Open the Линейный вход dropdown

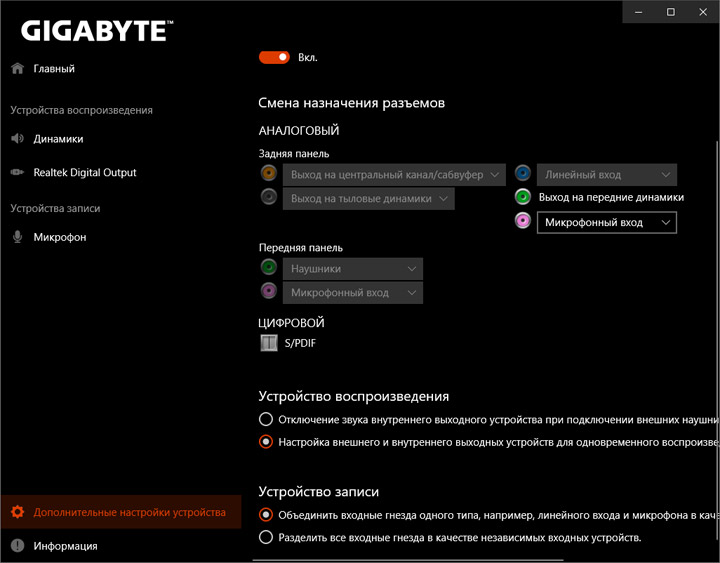pyautogui.click(x=607, y=175)
